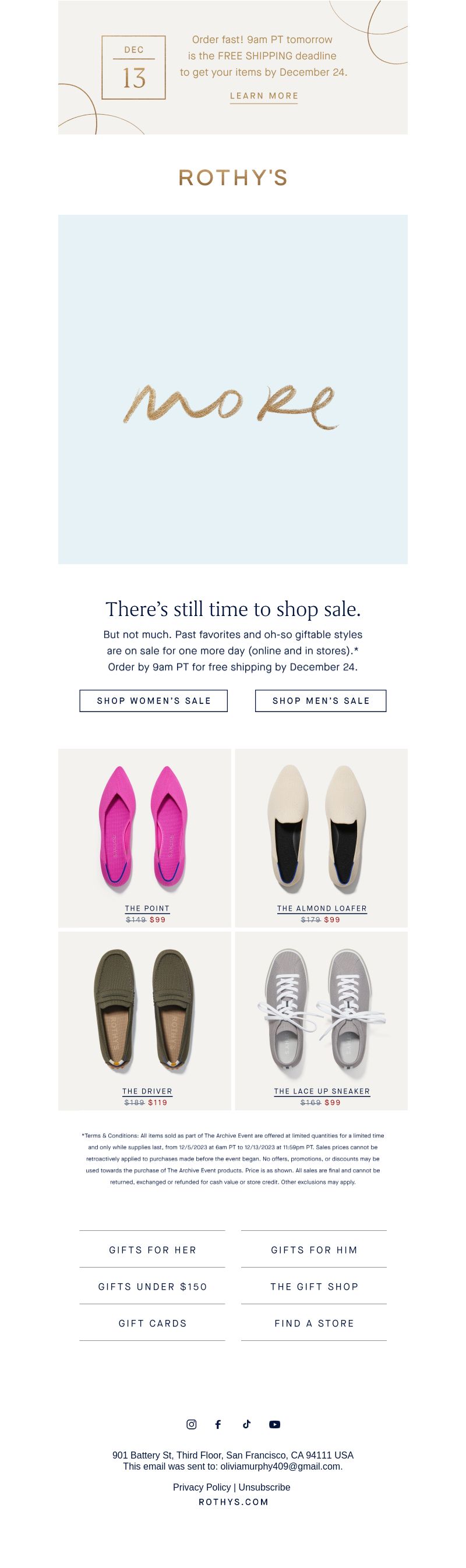Open the Facebook icon link
The image size is (466, 1568).
(218, 1424)
